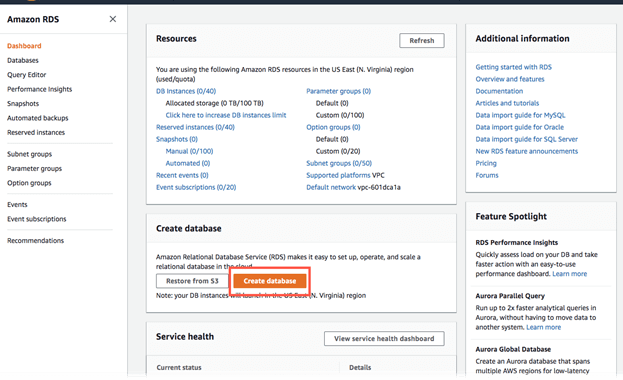
Task: Open Articles and tutorials link
Action: 507,103
